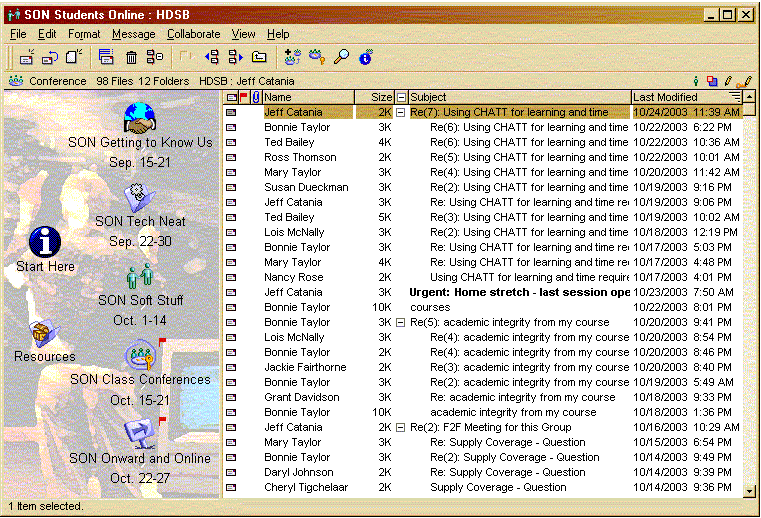
Task: Click the message list scroll down arrow
Action: tap(750, 491)
